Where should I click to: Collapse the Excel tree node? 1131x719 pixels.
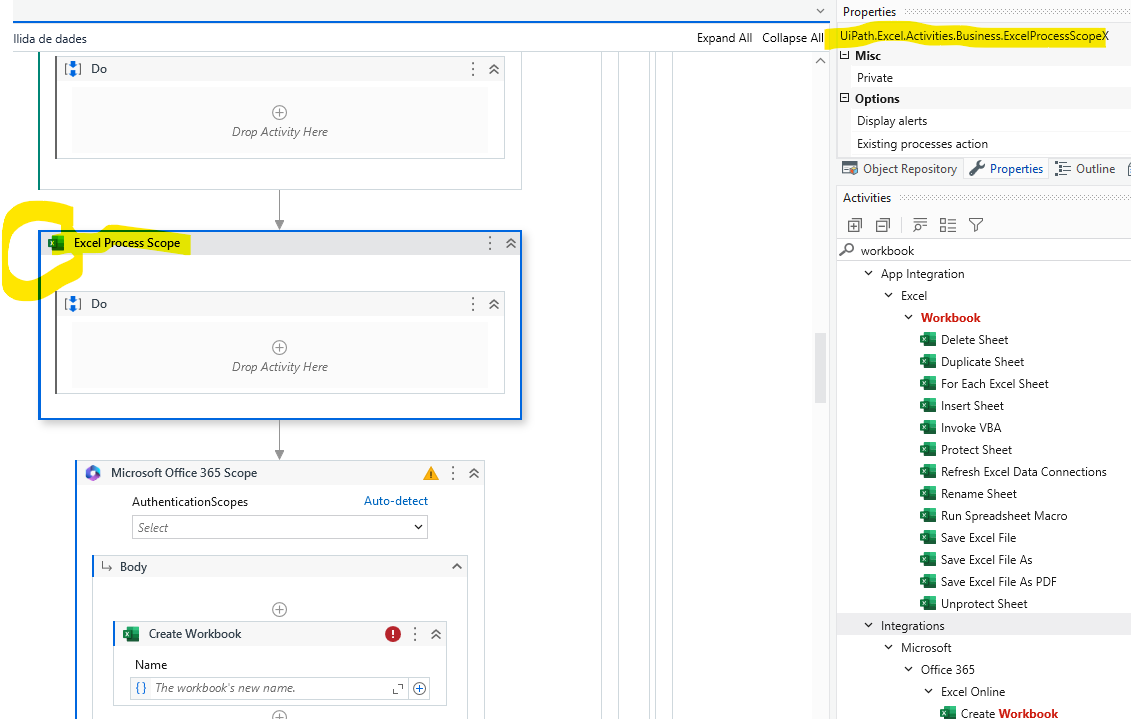click(889, 296)
